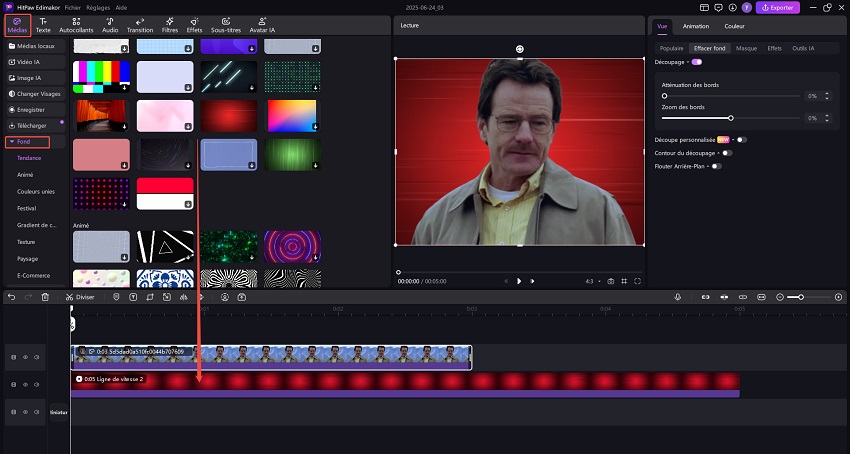850x454 pixels.
Task: Open the Médias locaux section
Action: (36, 46)
